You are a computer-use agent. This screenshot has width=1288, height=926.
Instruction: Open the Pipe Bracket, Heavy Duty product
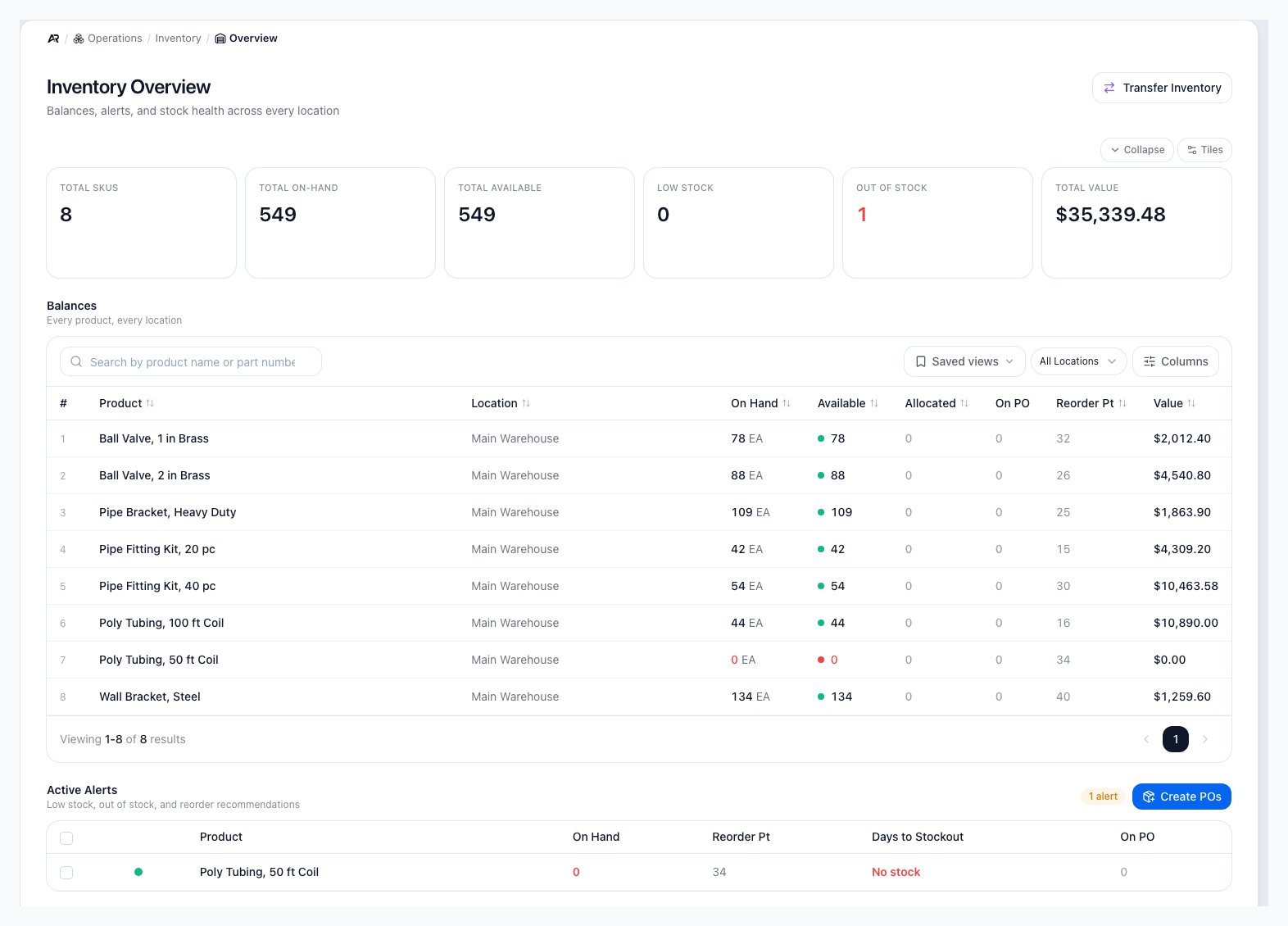click(x=168, y=512)
